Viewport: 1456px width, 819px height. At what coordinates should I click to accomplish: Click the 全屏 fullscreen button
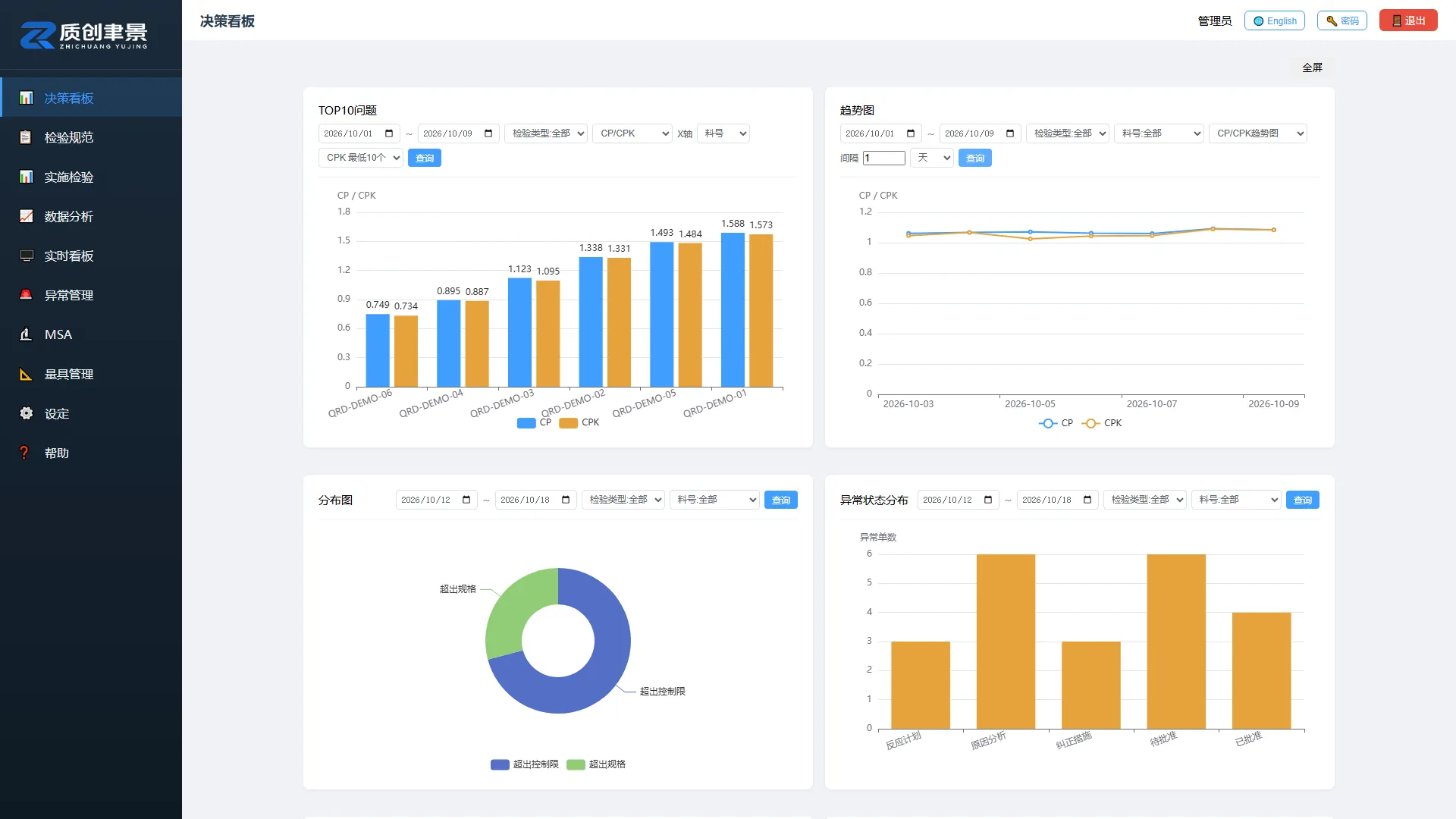(1312, 67)
